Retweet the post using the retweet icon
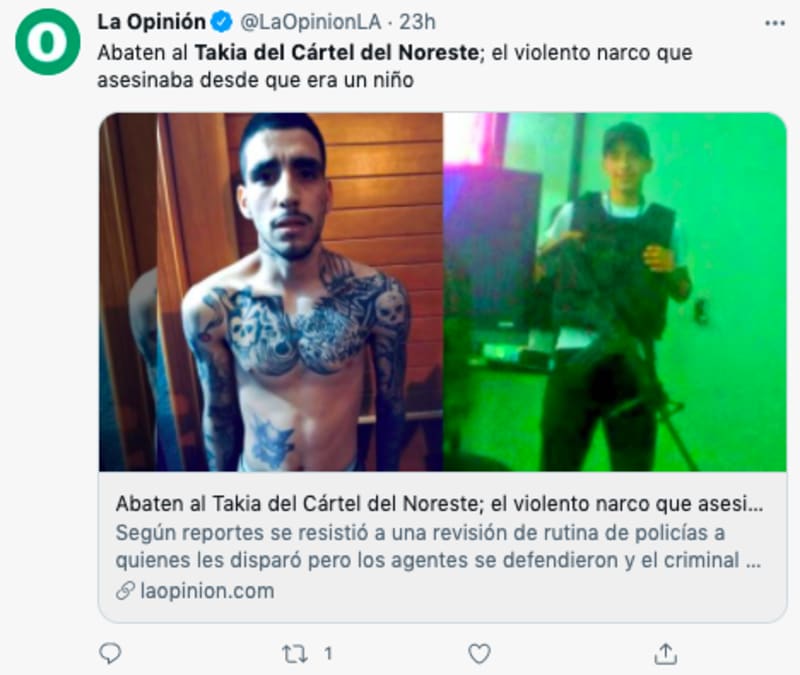 click(x=295, y=654)
